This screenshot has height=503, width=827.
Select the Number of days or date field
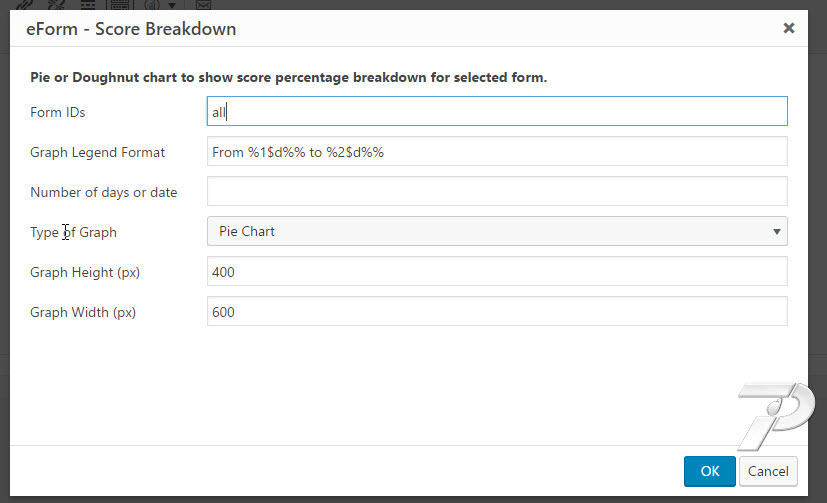(497, 191)
